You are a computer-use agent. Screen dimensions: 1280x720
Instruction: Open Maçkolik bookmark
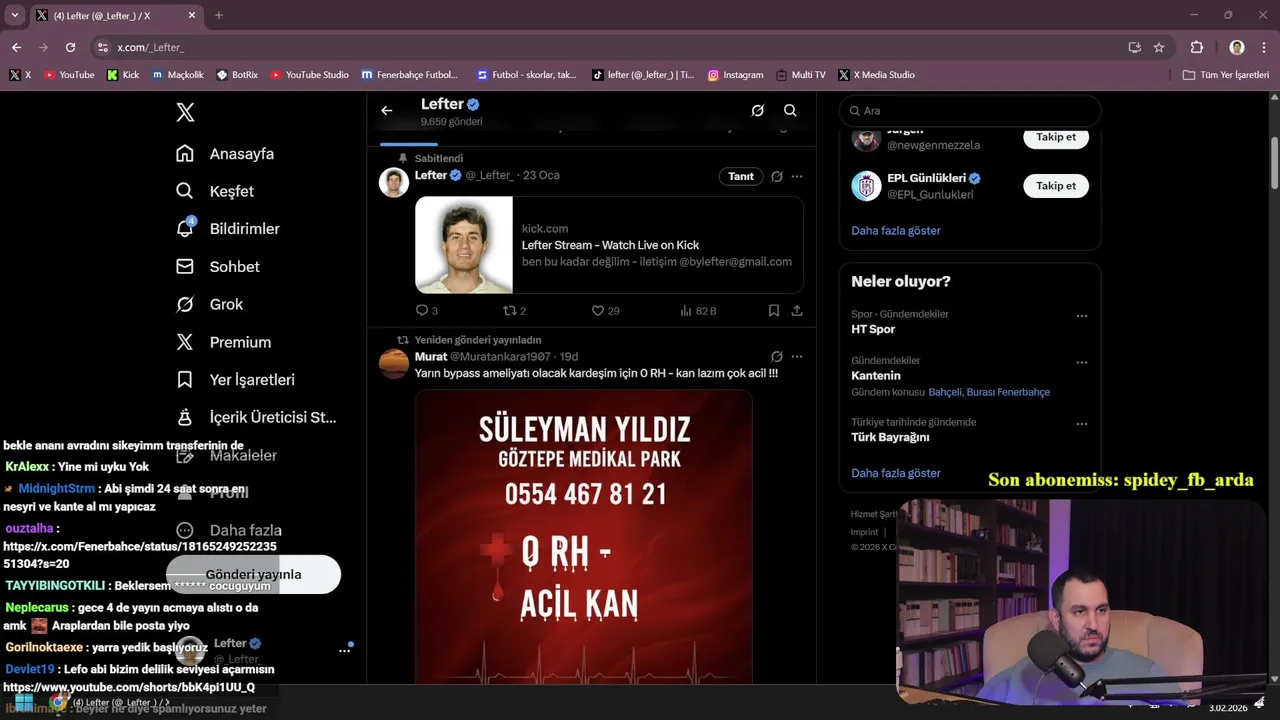[x=178, y=75]
